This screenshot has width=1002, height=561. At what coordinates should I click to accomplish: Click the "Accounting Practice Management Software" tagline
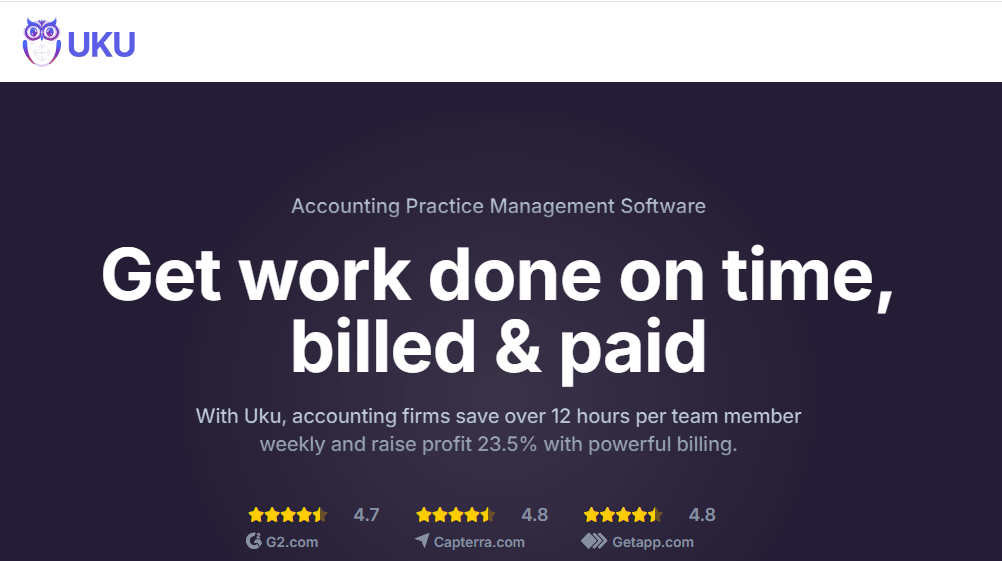[x=498, y=206]
